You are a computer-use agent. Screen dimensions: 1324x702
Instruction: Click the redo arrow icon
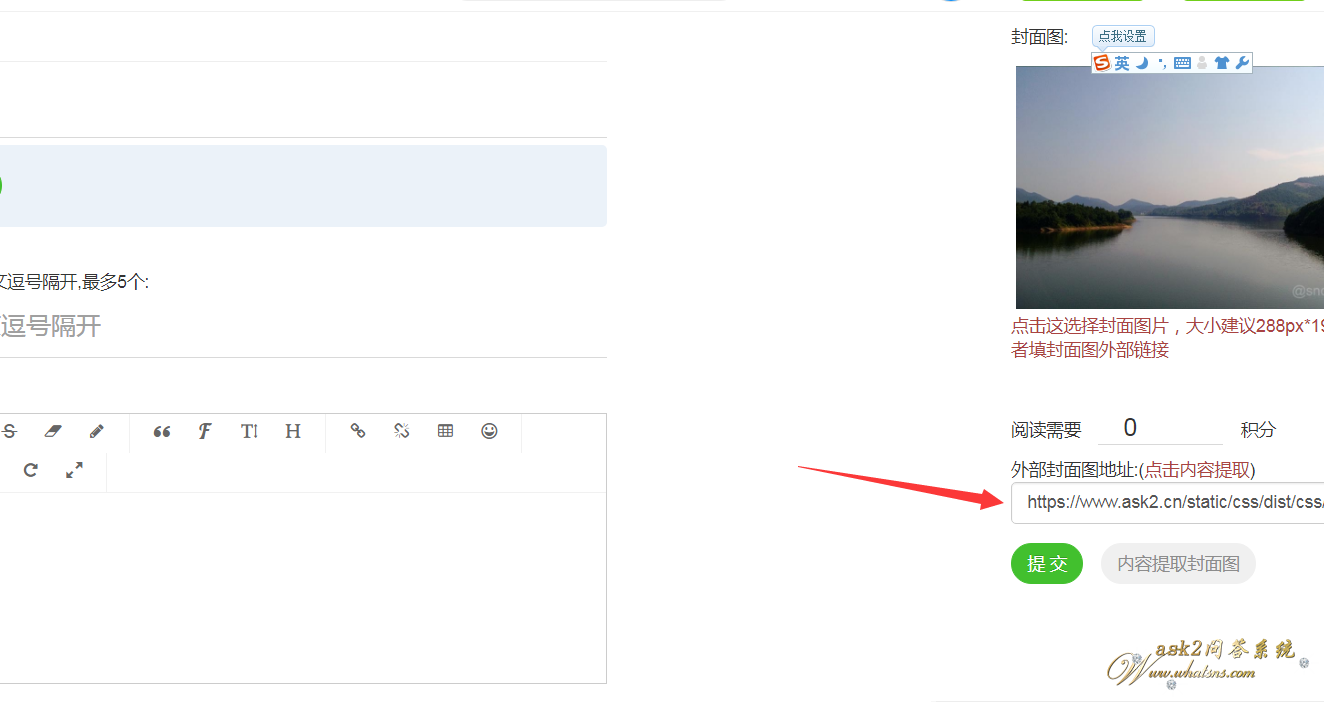pos(31,470)
